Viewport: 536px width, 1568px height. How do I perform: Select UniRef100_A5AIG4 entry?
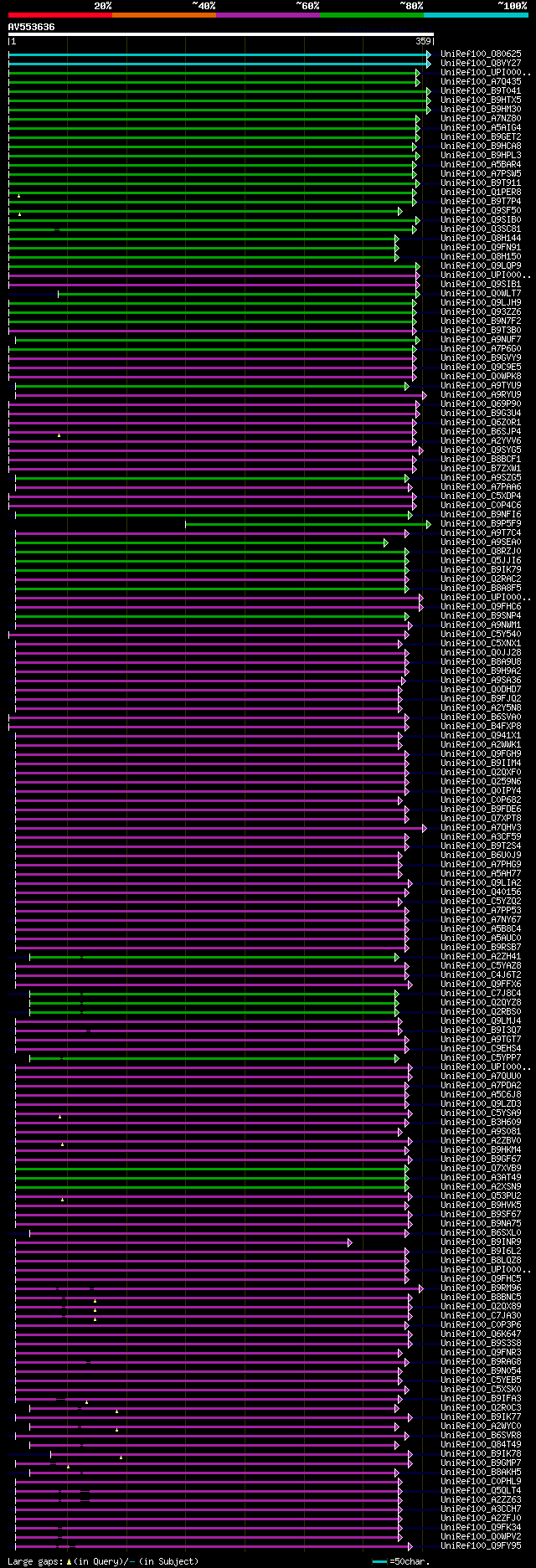481,127
